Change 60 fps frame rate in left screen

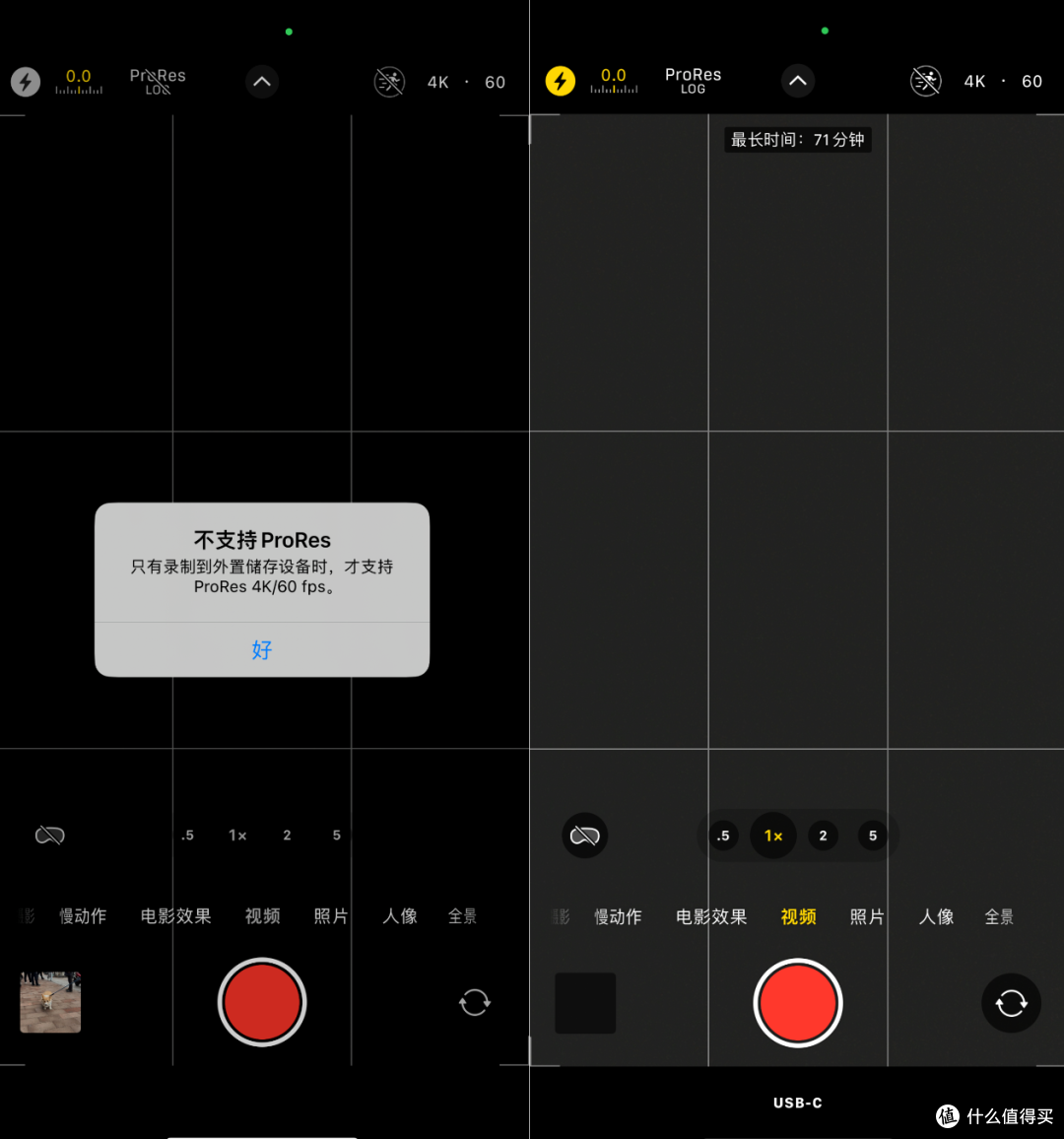pos(496,82)
